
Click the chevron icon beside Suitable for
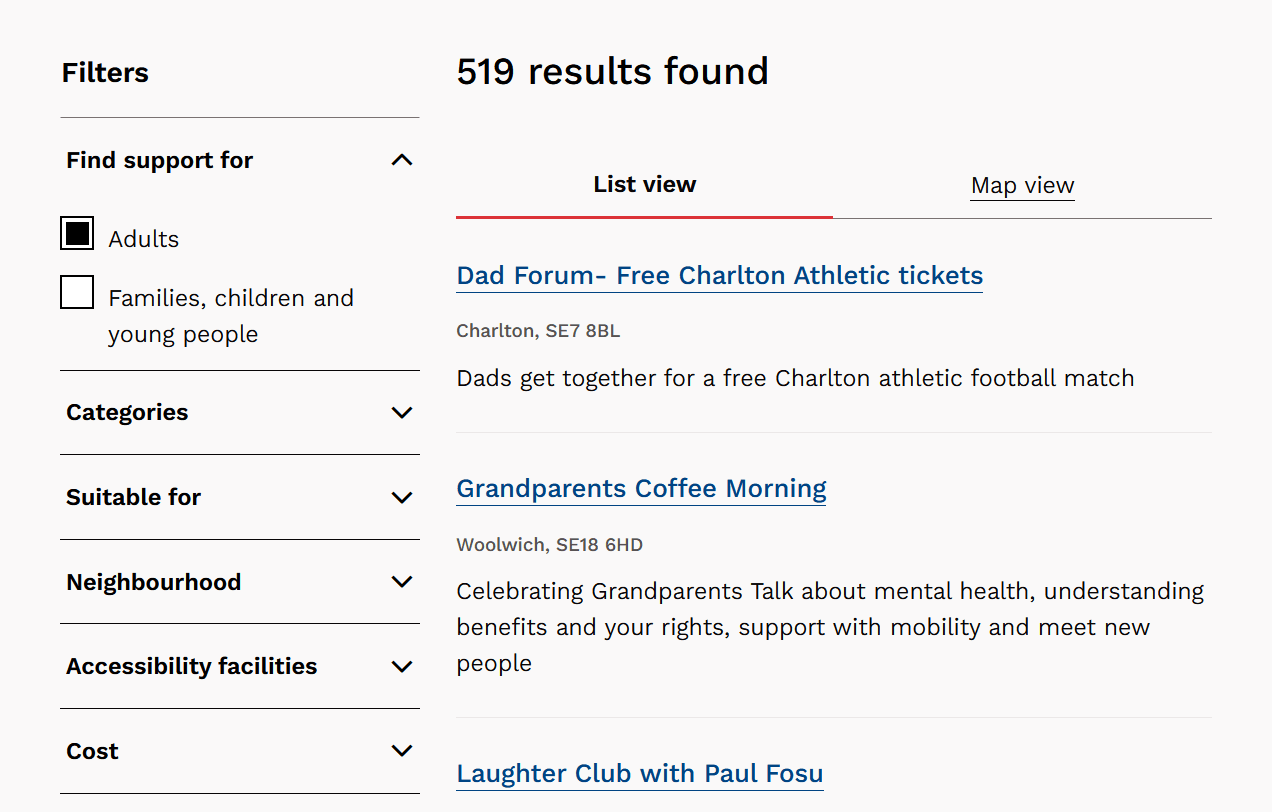pos(403,497)
